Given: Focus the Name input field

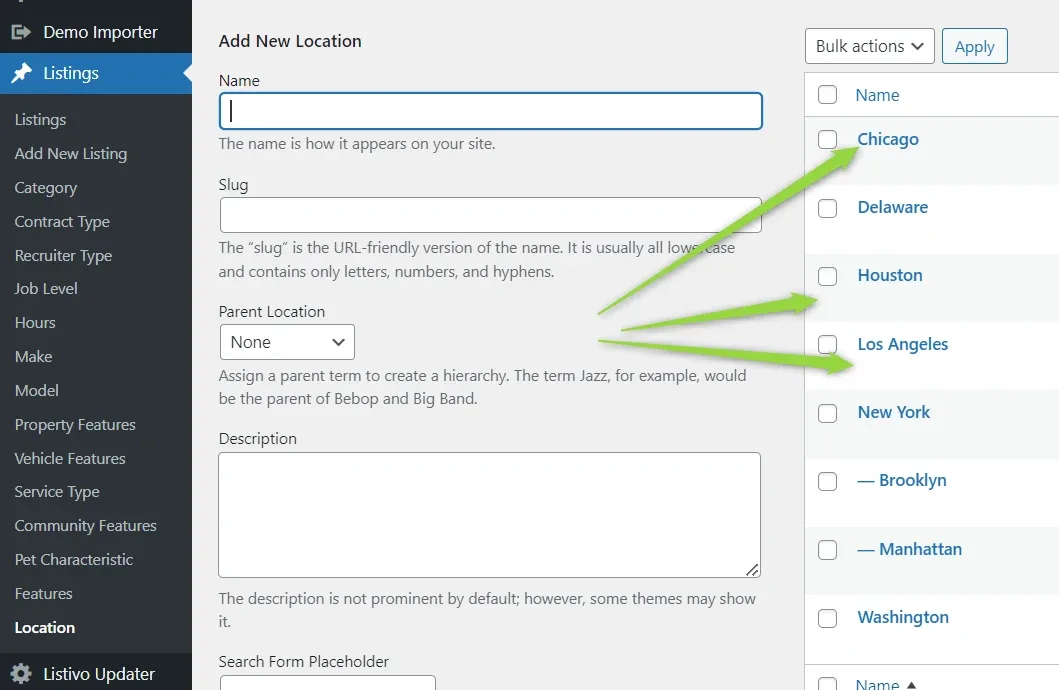Looking at the screenshot, I should 491,111.
